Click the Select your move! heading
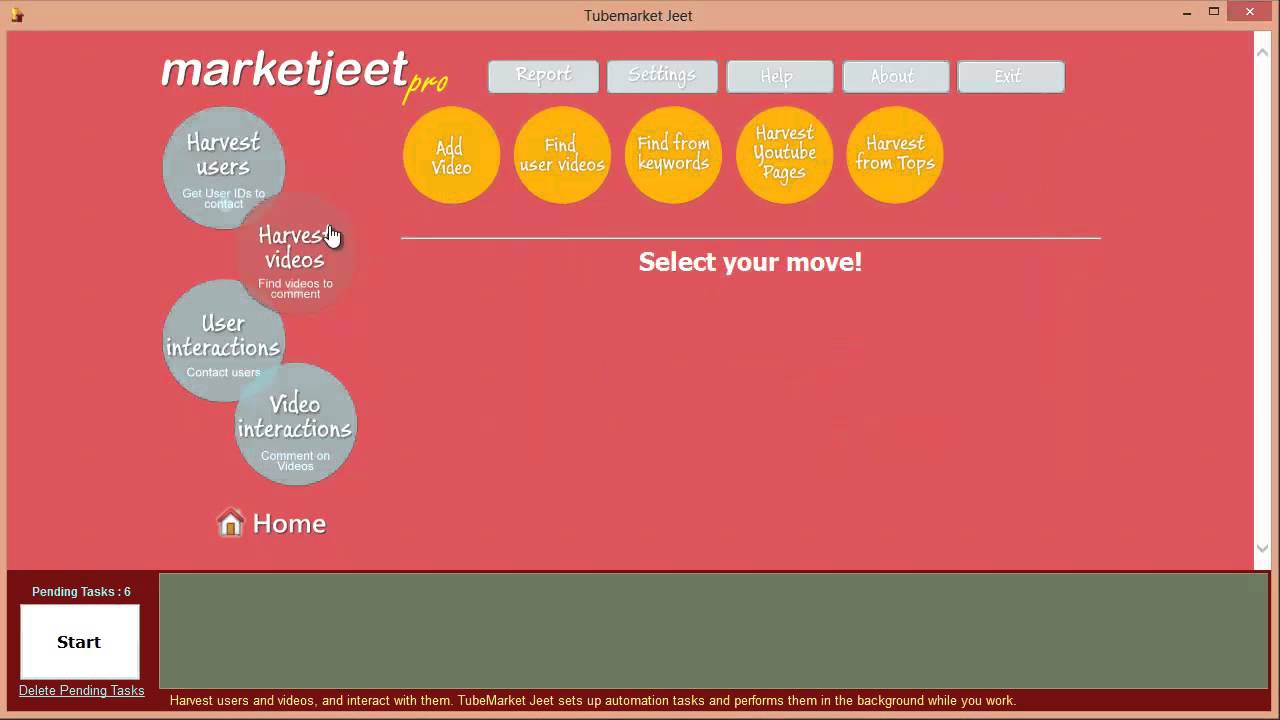 pos(750,262)
